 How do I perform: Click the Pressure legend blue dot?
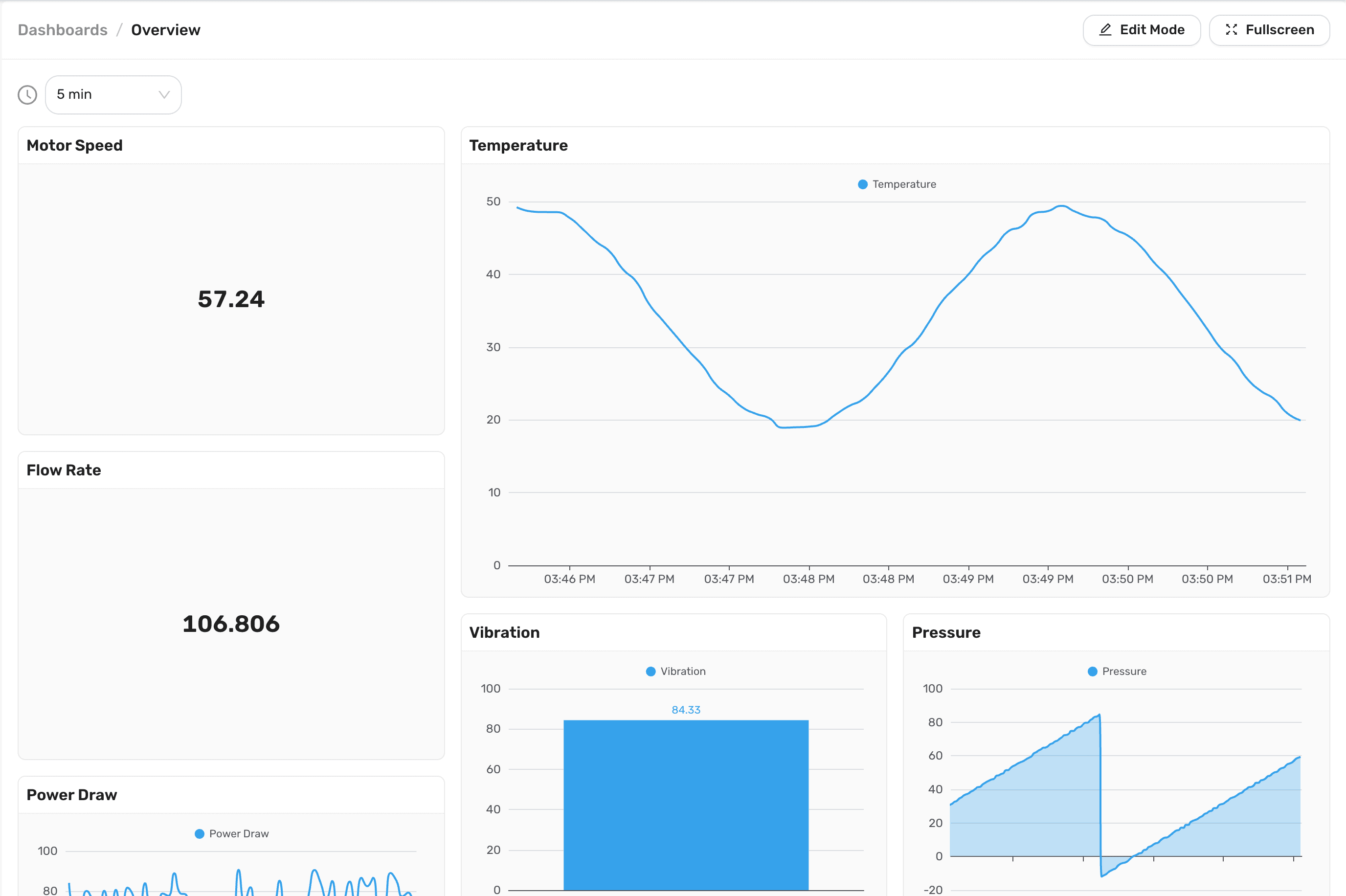click(x=1092, y=671)
